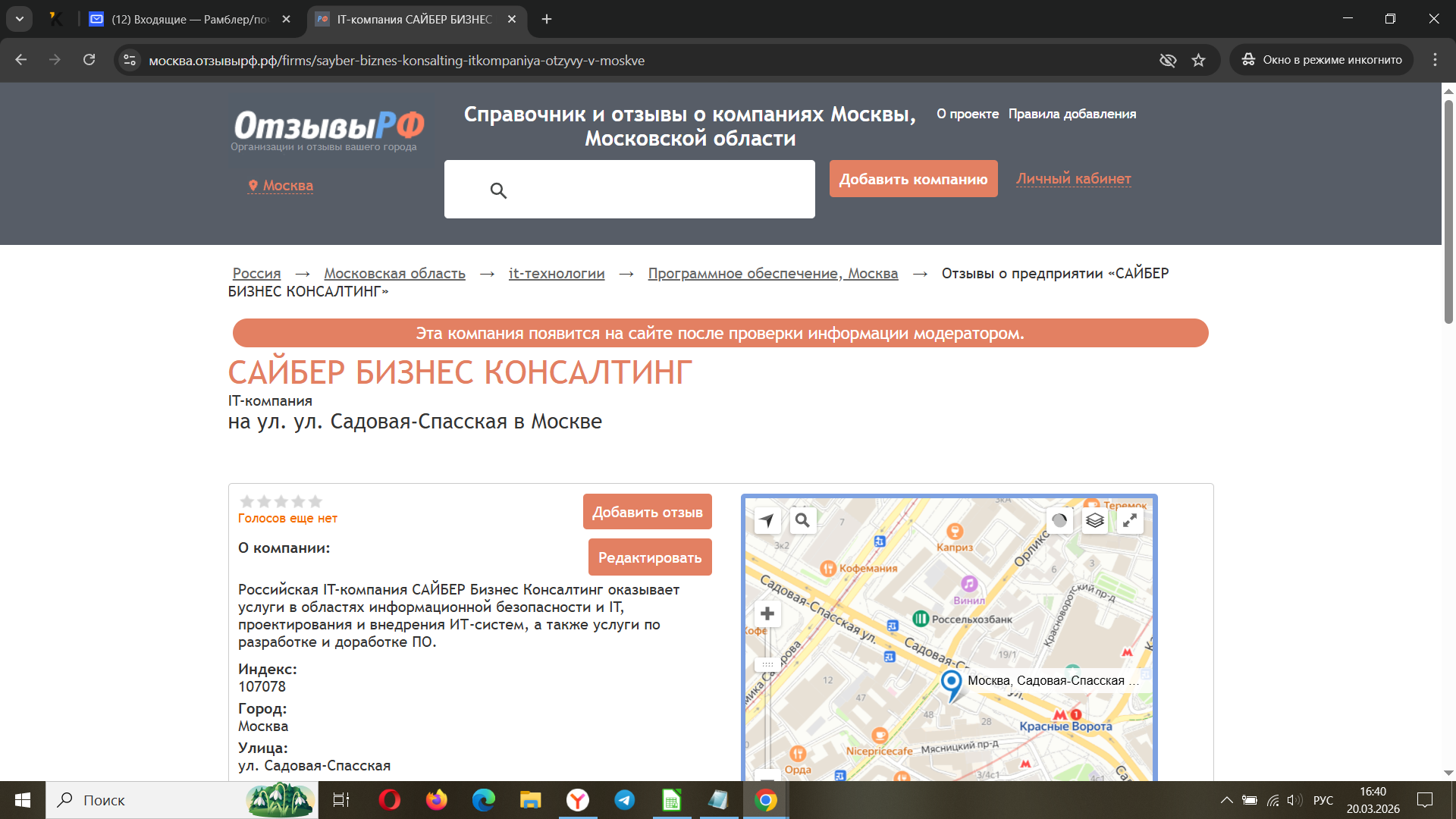1456x819 pixels.
Task: Click the map geolocation arrow icon
Action: [767, 520]
